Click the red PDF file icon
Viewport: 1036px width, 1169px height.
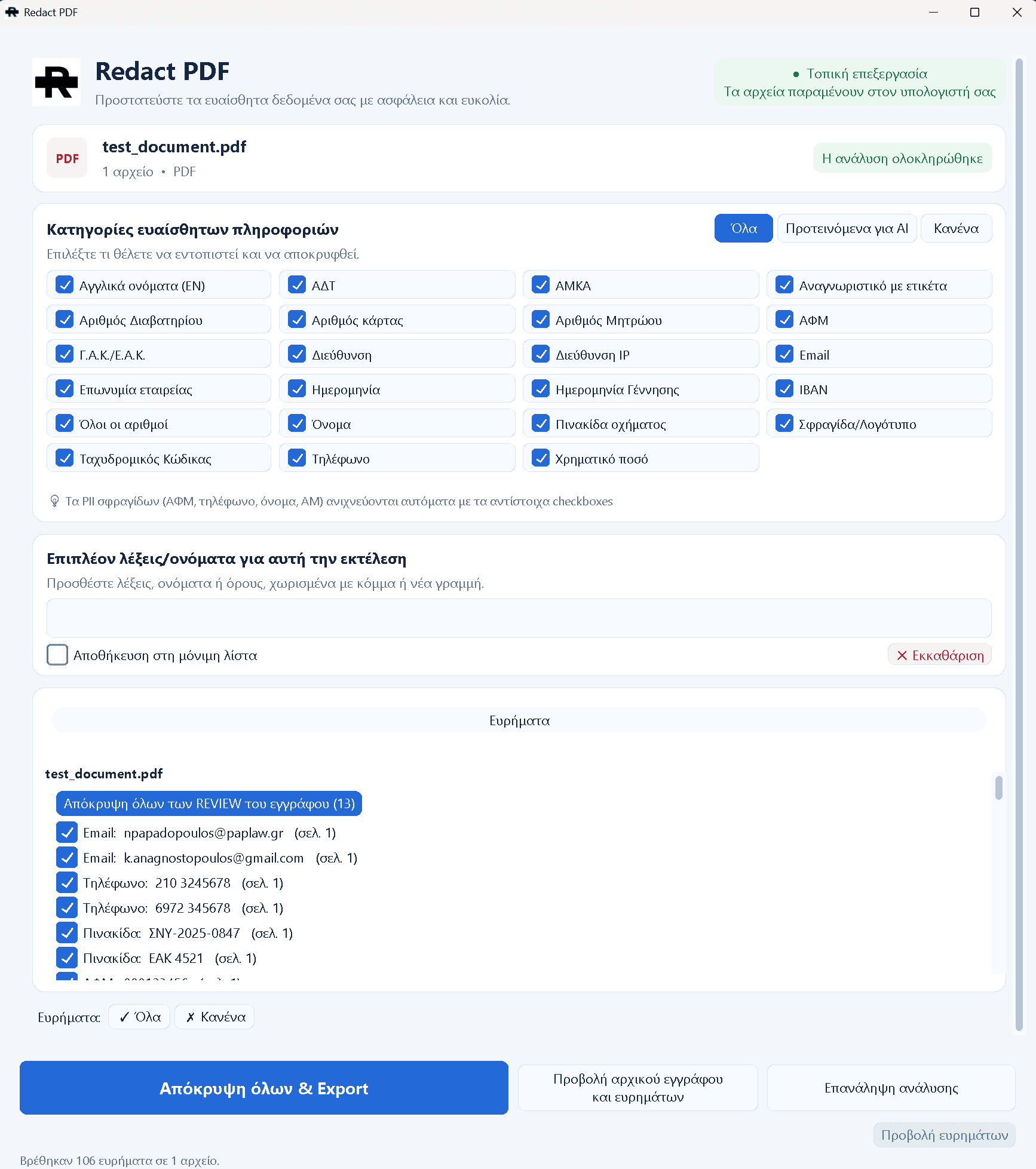[x=67, y=158]
